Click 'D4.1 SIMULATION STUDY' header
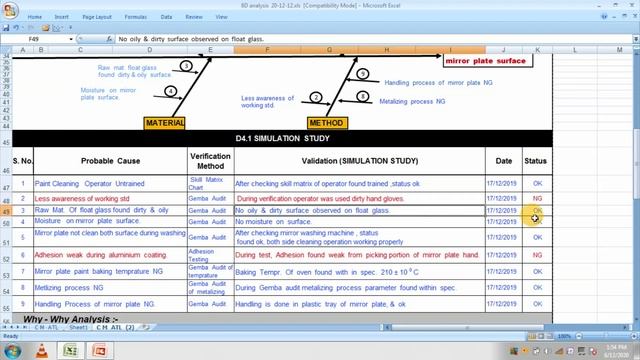Image resolution: width=640 pixels, height=360 pixels. tap(282, 138)
